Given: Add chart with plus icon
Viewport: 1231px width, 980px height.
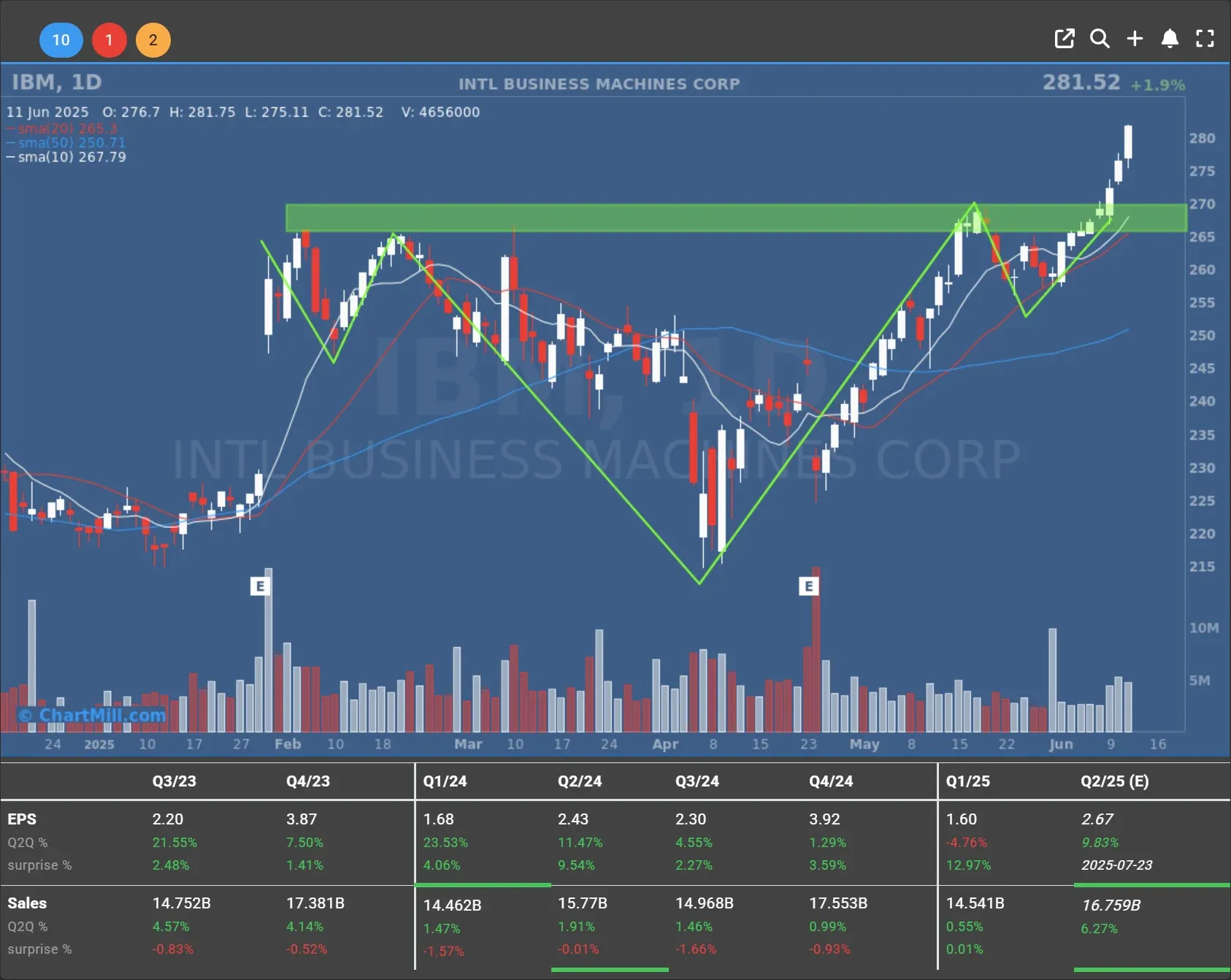Looking at the screenshot, I should pos(1135,39).
